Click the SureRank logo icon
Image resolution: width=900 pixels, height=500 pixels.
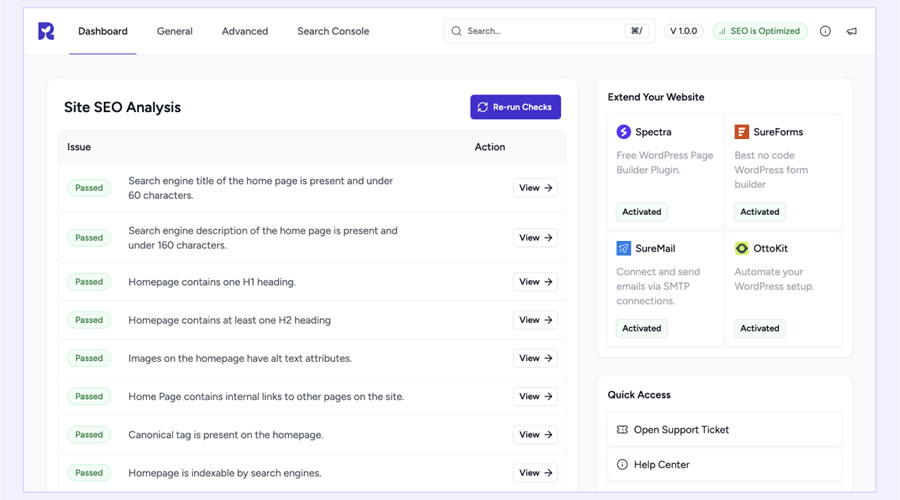(46, 31)
